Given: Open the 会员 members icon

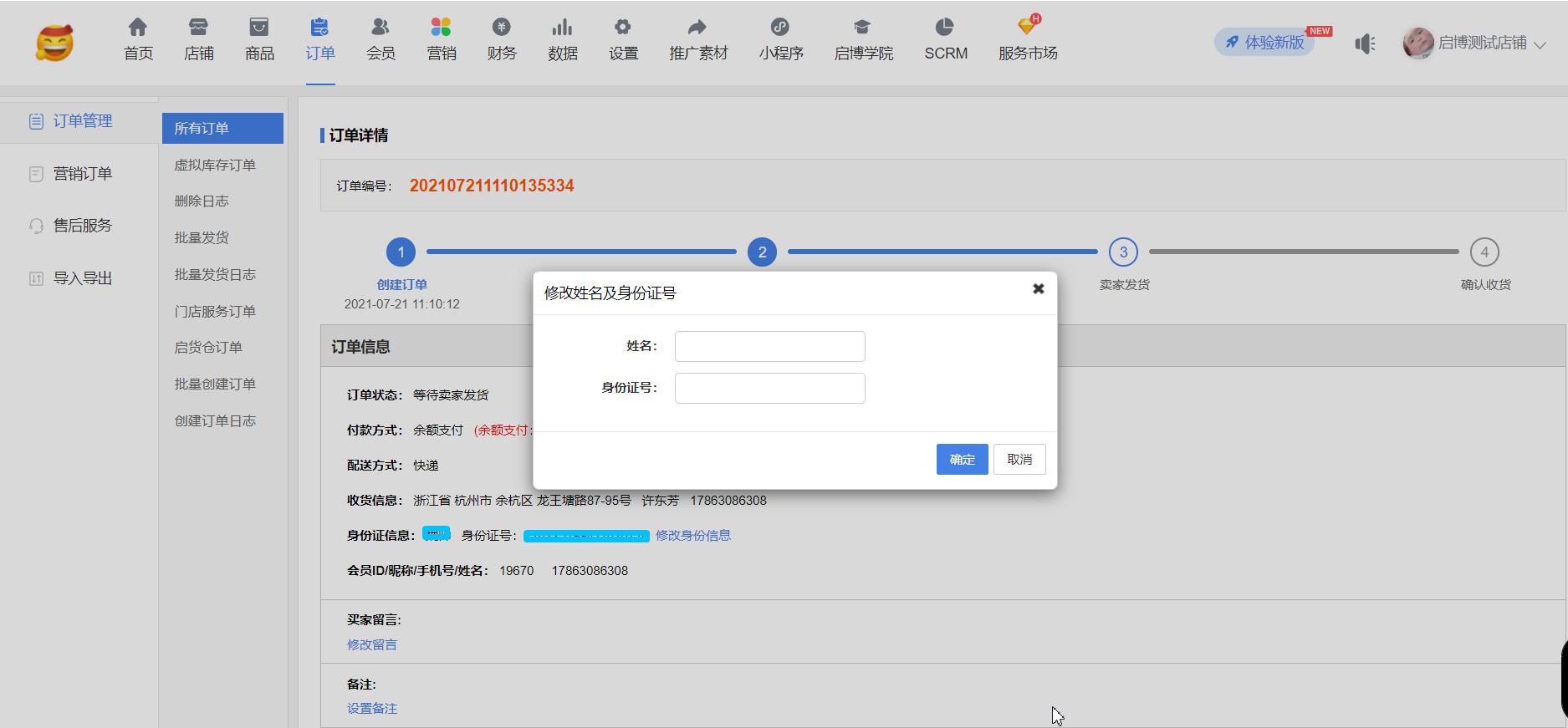Looking at the screenshot, I should (381, 28).
